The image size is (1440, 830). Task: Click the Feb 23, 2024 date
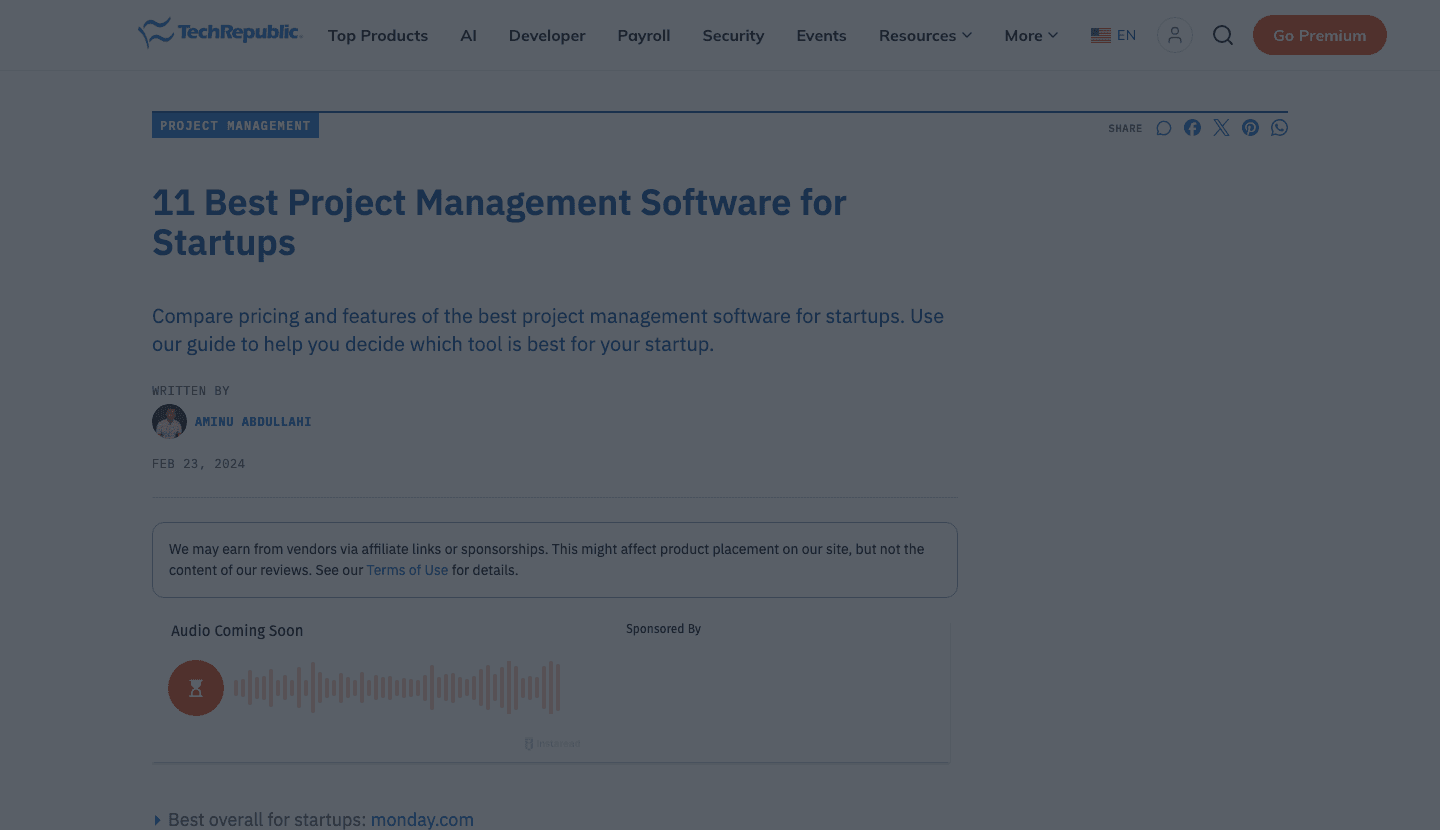pos(198,464)
